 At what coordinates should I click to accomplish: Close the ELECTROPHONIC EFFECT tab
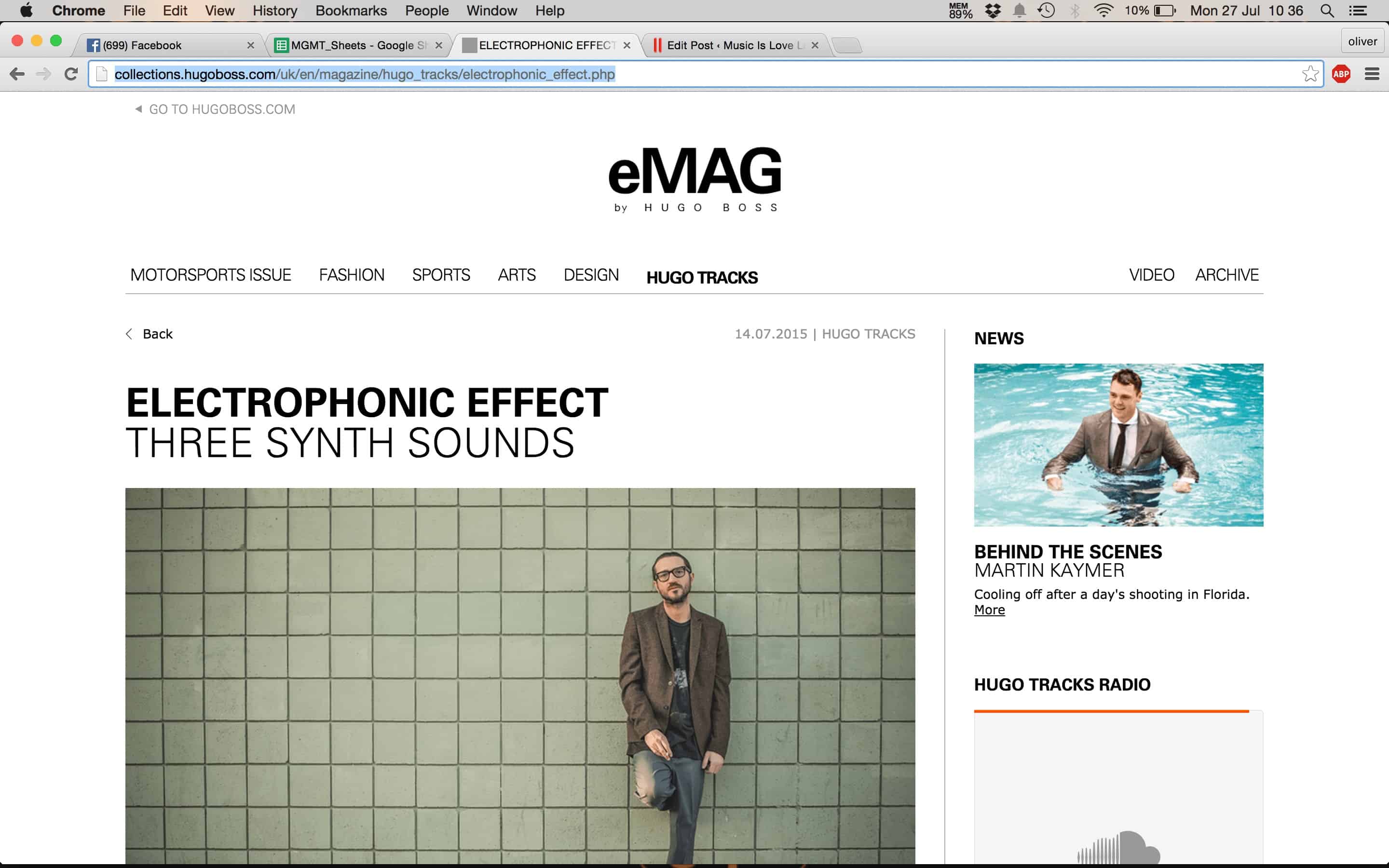(x=627, y=45)
